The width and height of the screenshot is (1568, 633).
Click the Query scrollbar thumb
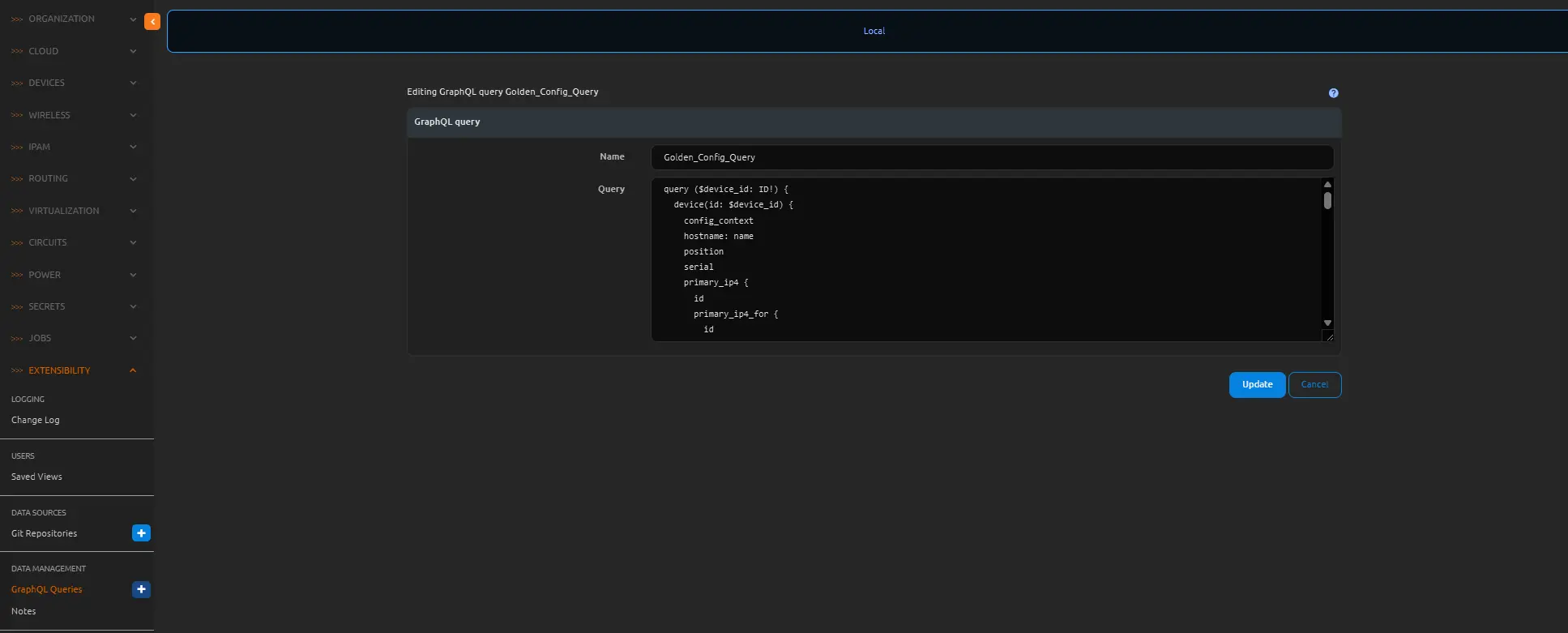point(1327,200)
